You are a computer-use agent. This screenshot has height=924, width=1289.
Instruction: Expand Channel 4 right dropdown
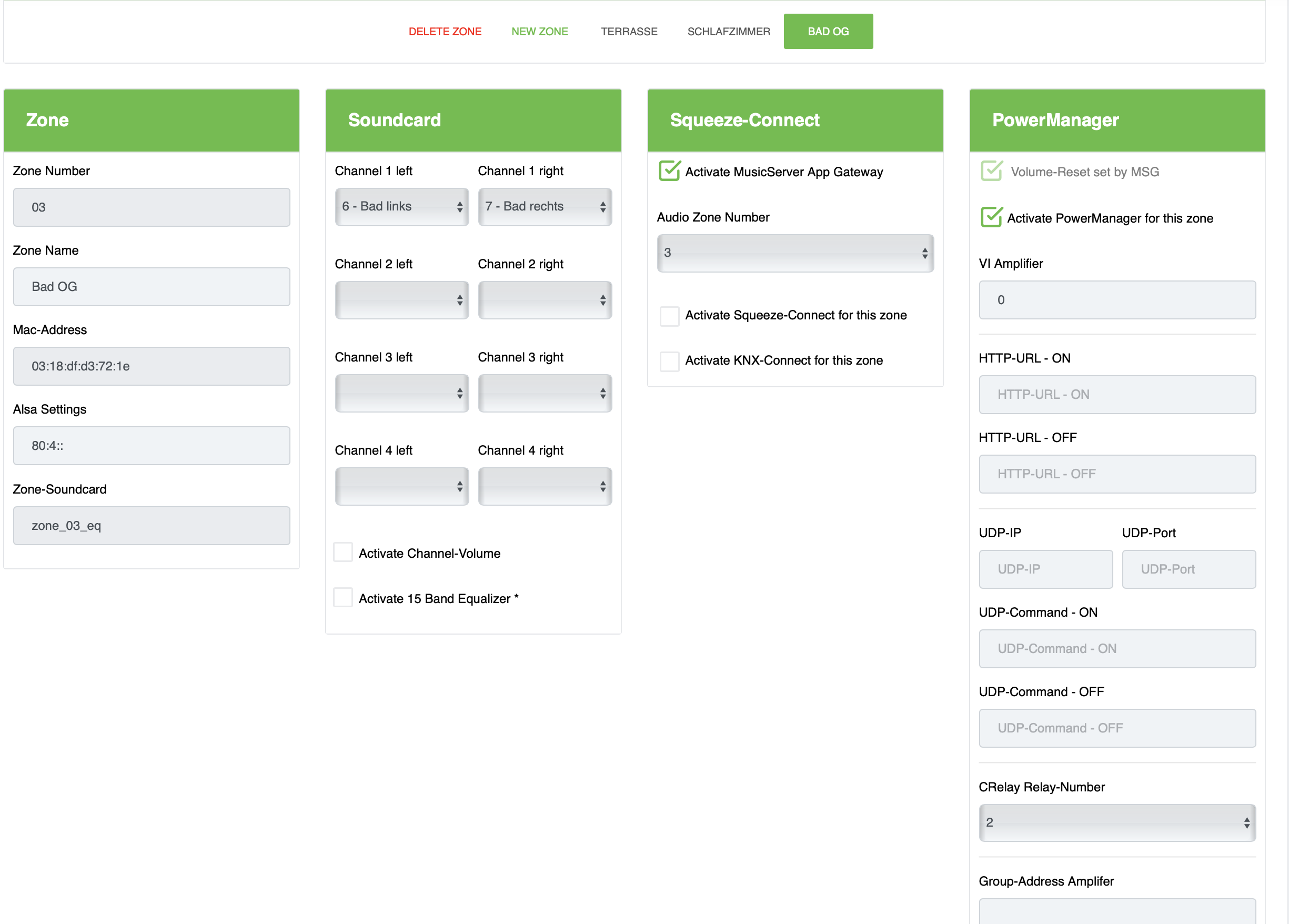(545, 486)
